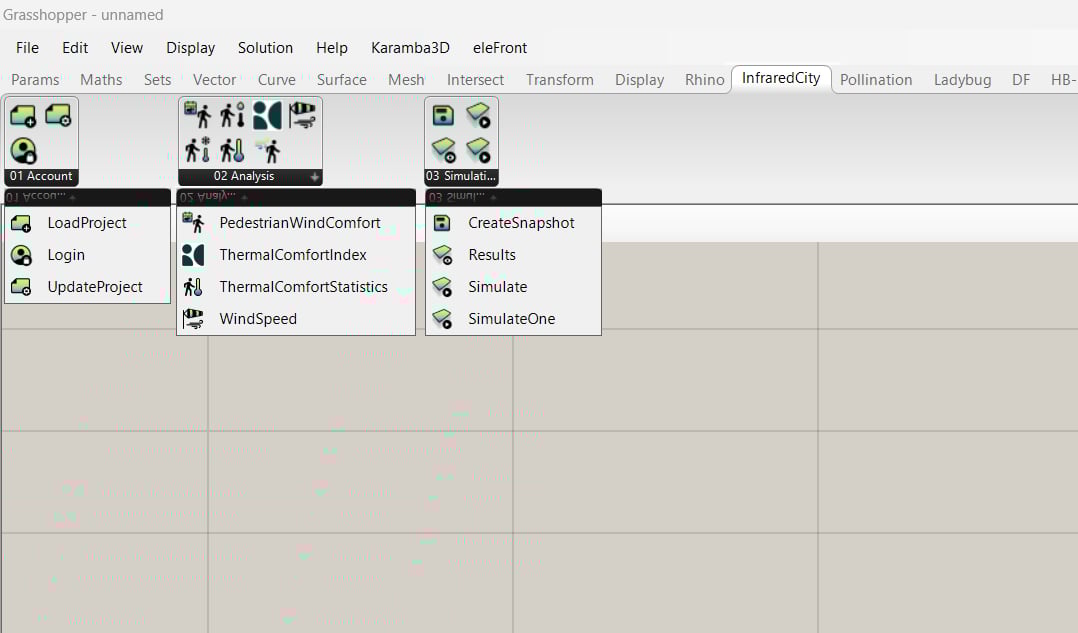Viewport: 1078px width, 633px height.
Task: Select UpdateProject from the Account list
Action: 87,287
